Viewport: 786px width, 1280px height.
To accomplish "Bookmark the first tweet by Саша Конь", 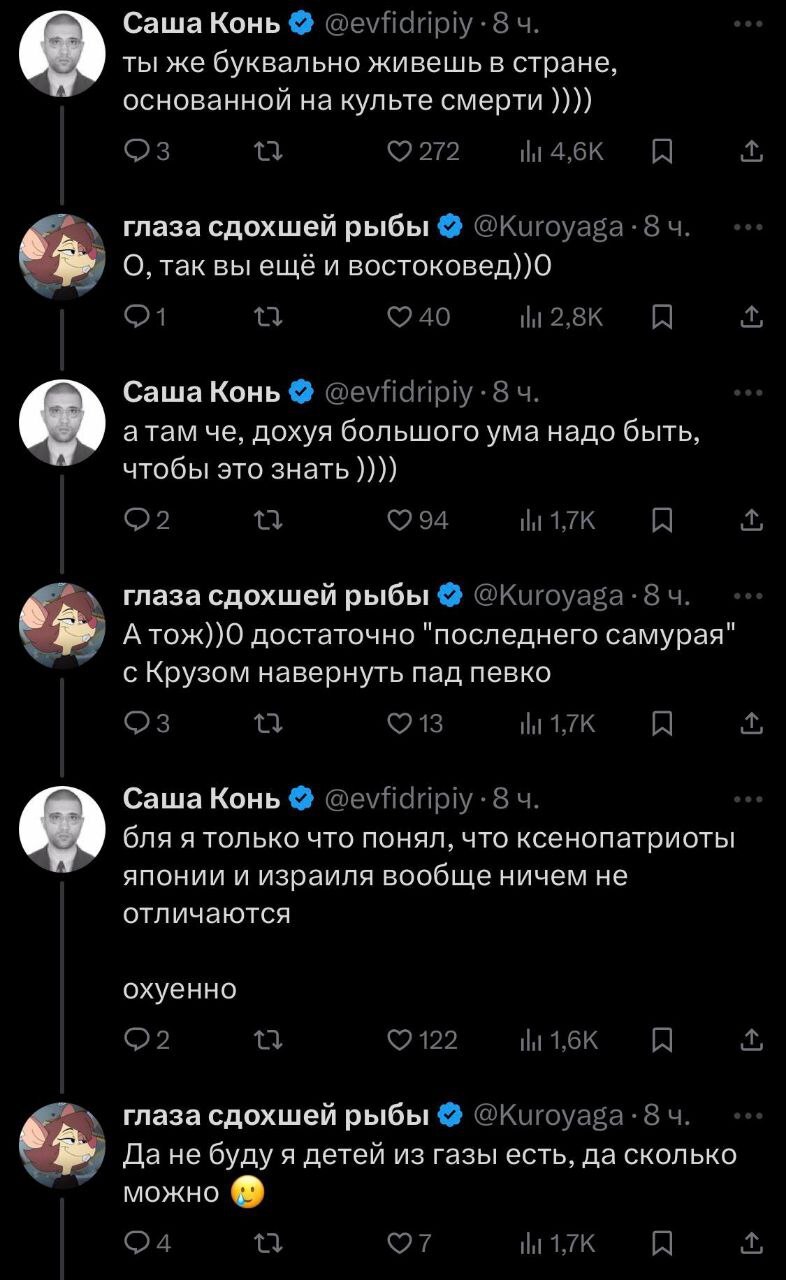I will [661, 151].
